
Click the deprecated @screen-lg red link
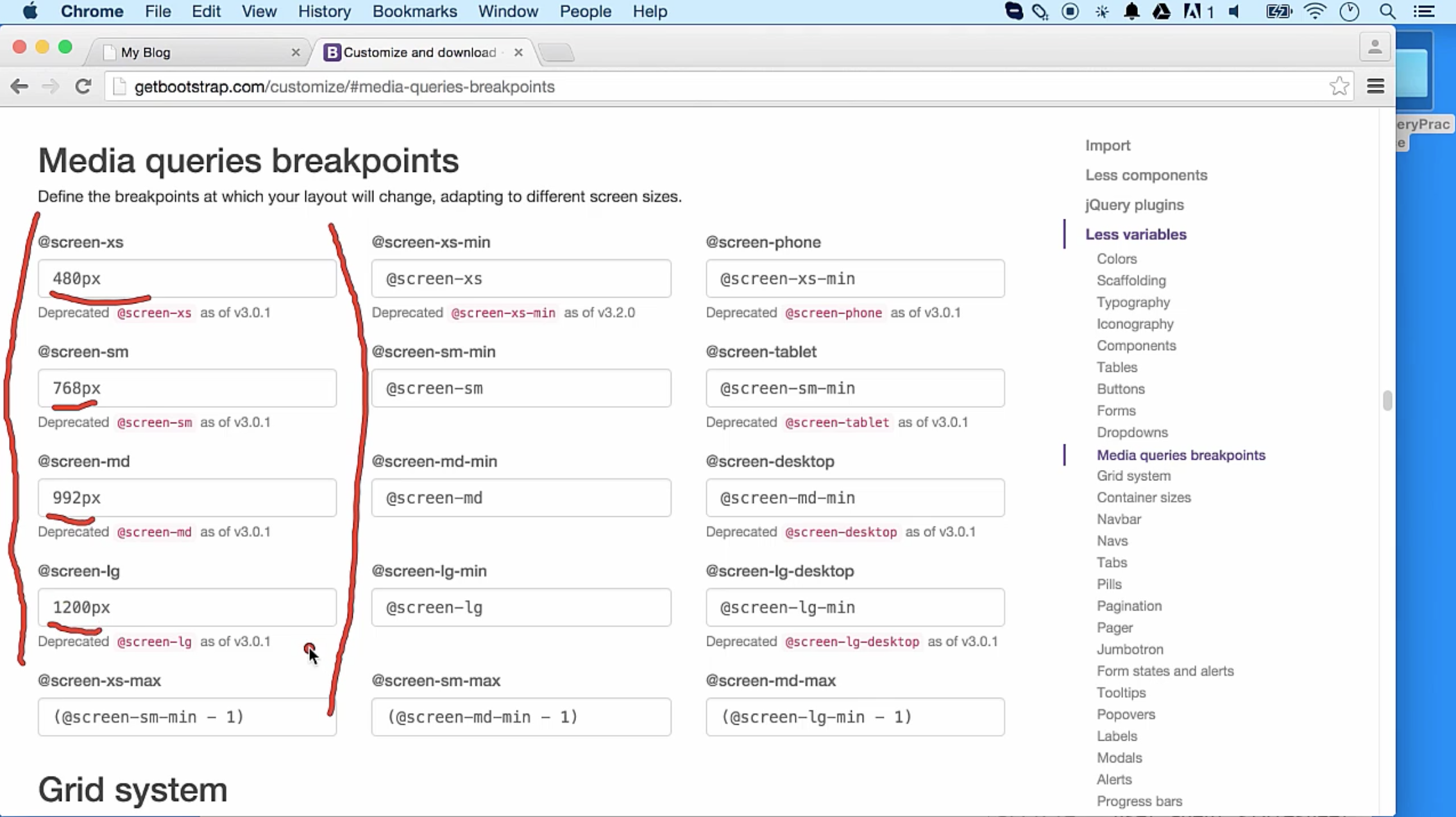(x=154, y=641)
